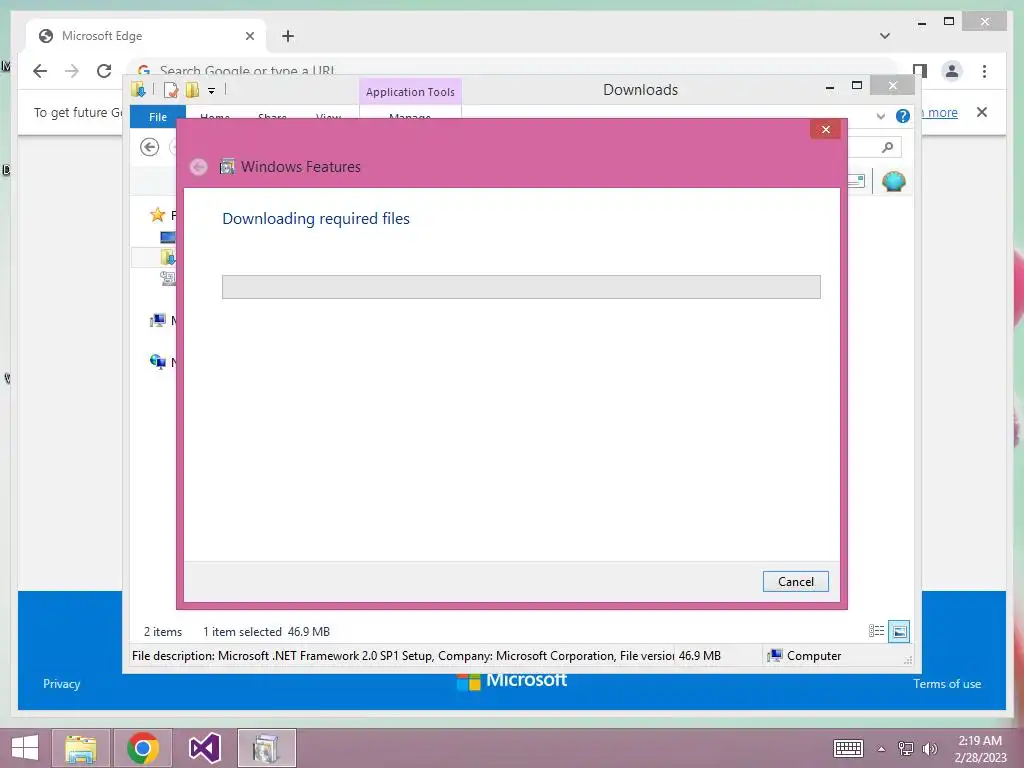Open the browser tab search dropdown
The width and height of the screenshot is (1024, 768).
coord(884,36)
